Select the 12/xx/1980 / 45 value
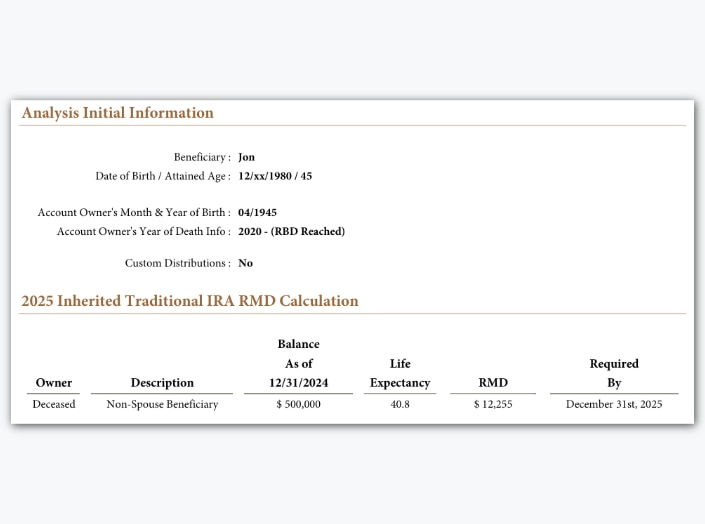This screenshot has width=705, height=524. (275, 176)
